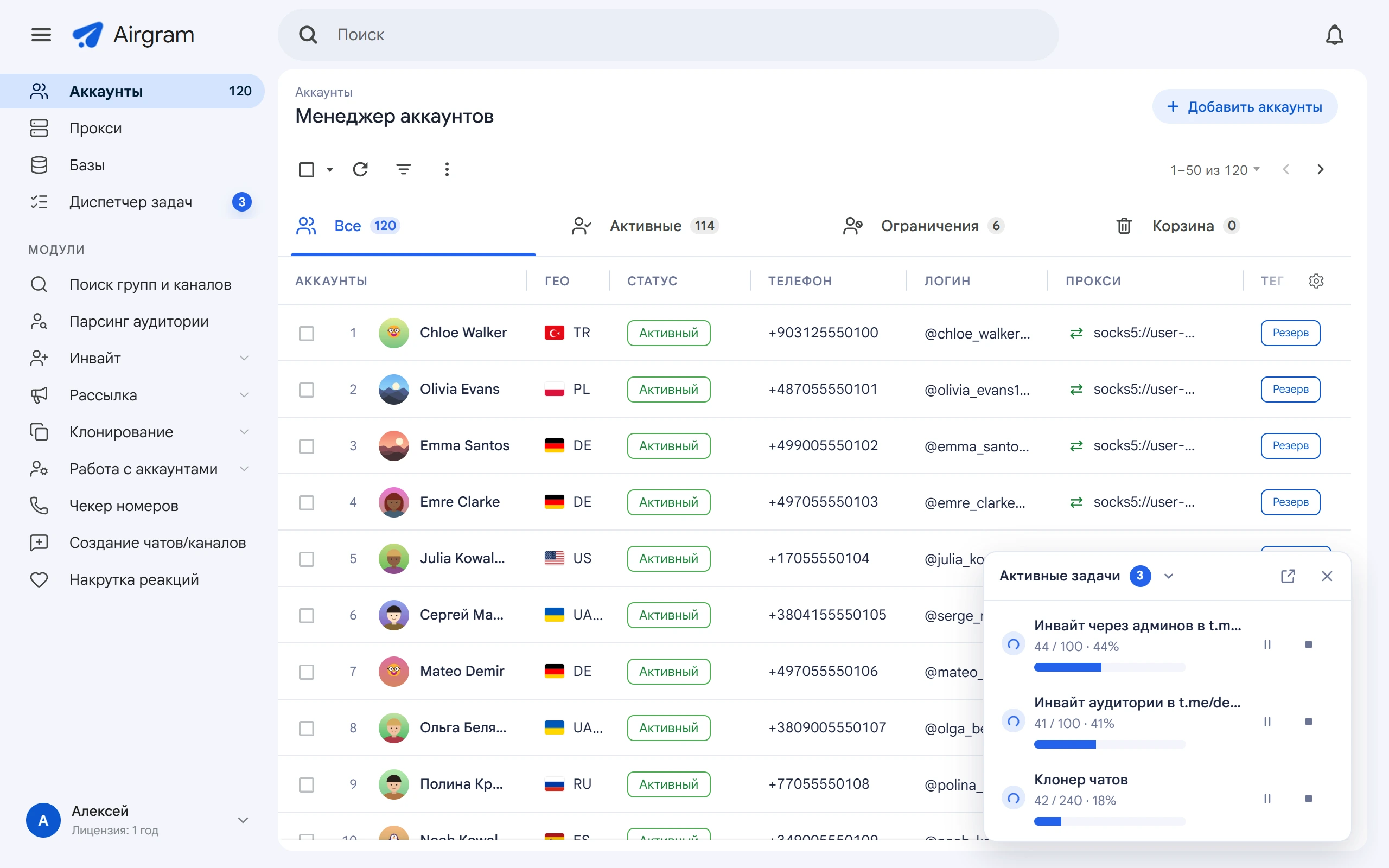
Task: Go to next page of accounts
Action: click(x=1320, y=169)
